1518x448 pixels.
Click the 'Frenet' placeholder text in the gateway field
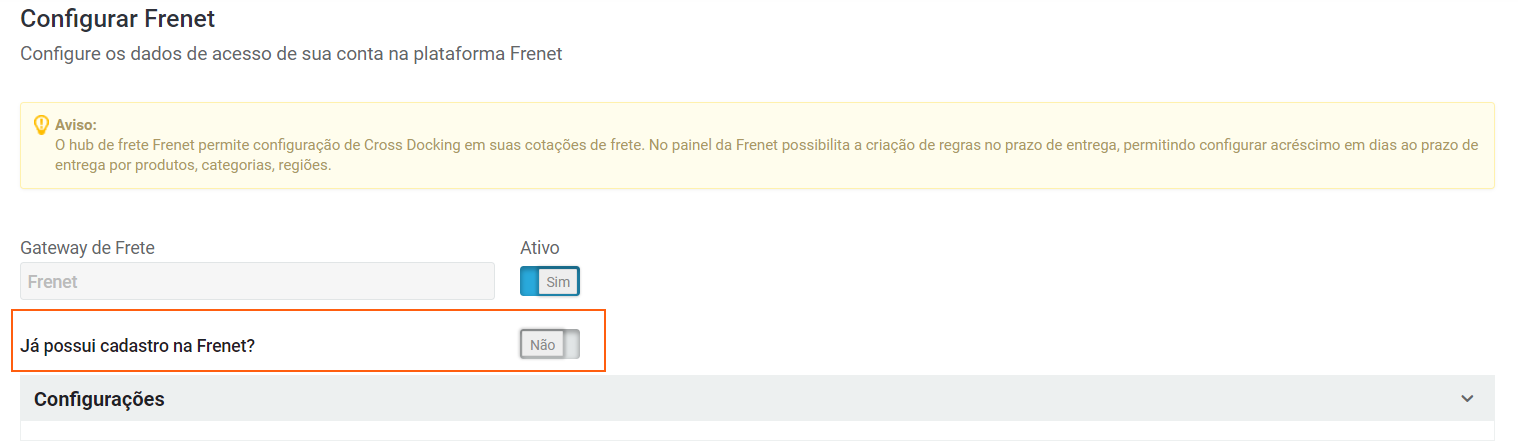[x=53, y=282]
